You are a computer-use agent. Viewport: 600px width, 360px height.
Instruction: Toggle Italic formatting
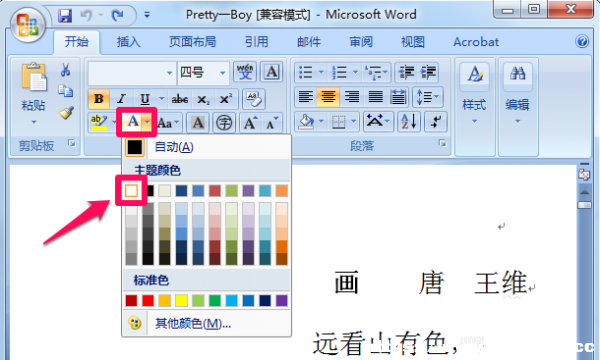122,99
